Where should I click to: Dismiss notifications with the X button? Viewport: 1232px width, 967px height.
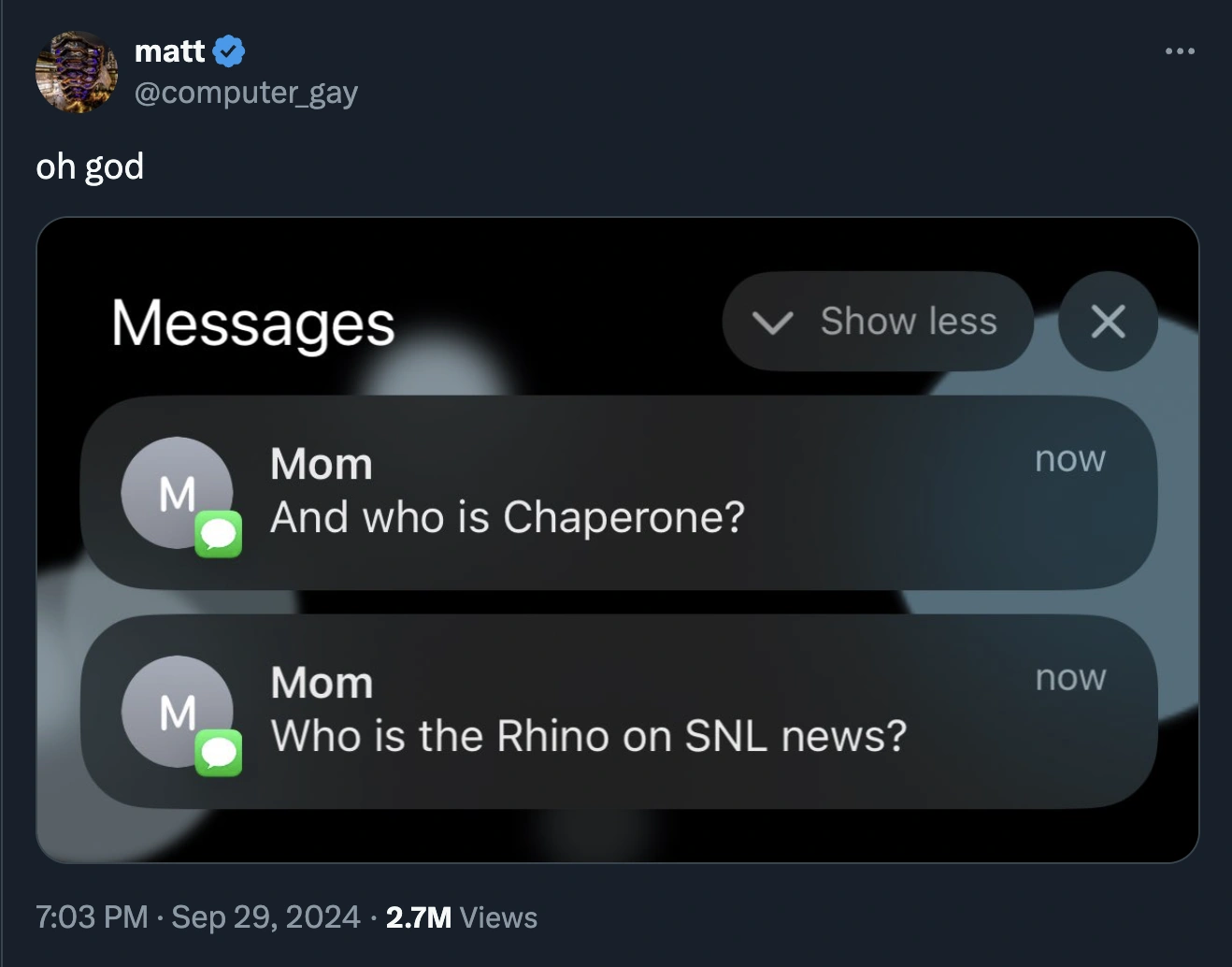coord(1108,322)
